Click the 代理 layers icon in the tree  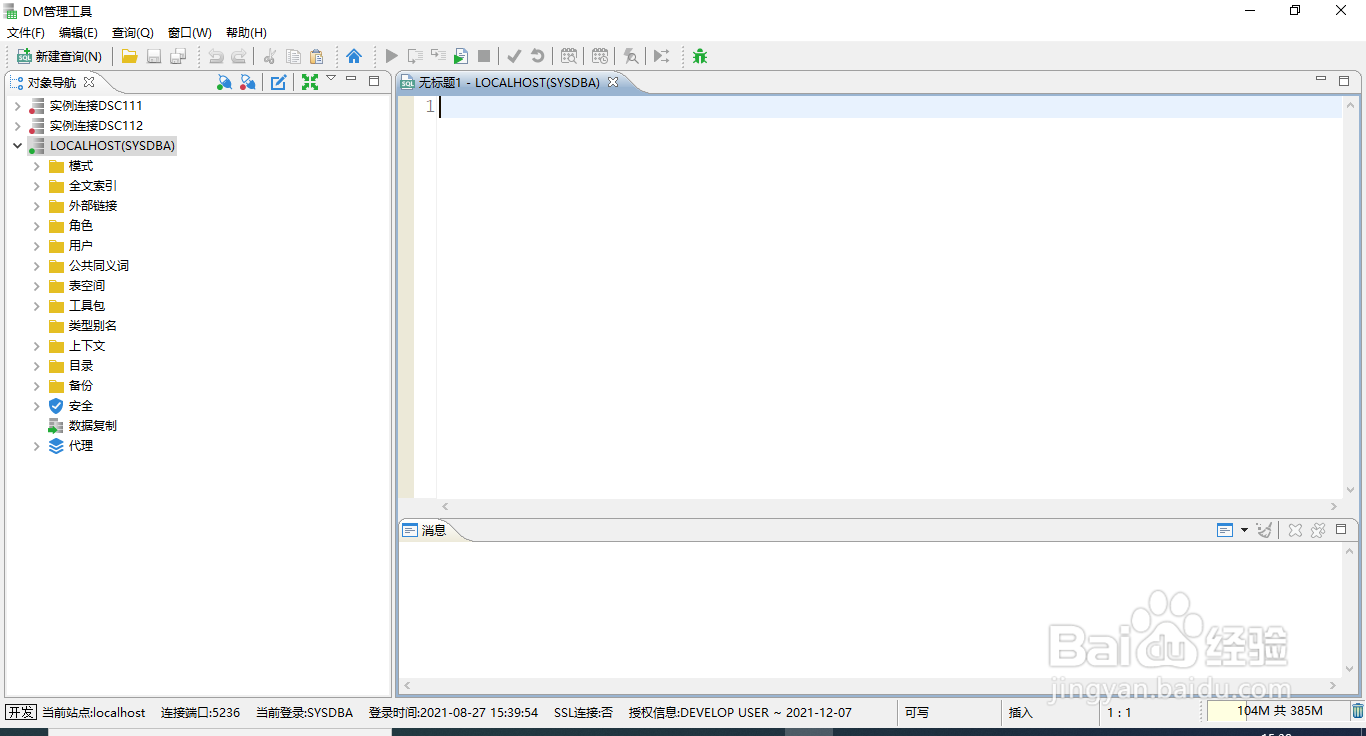[x=56, y=445]
